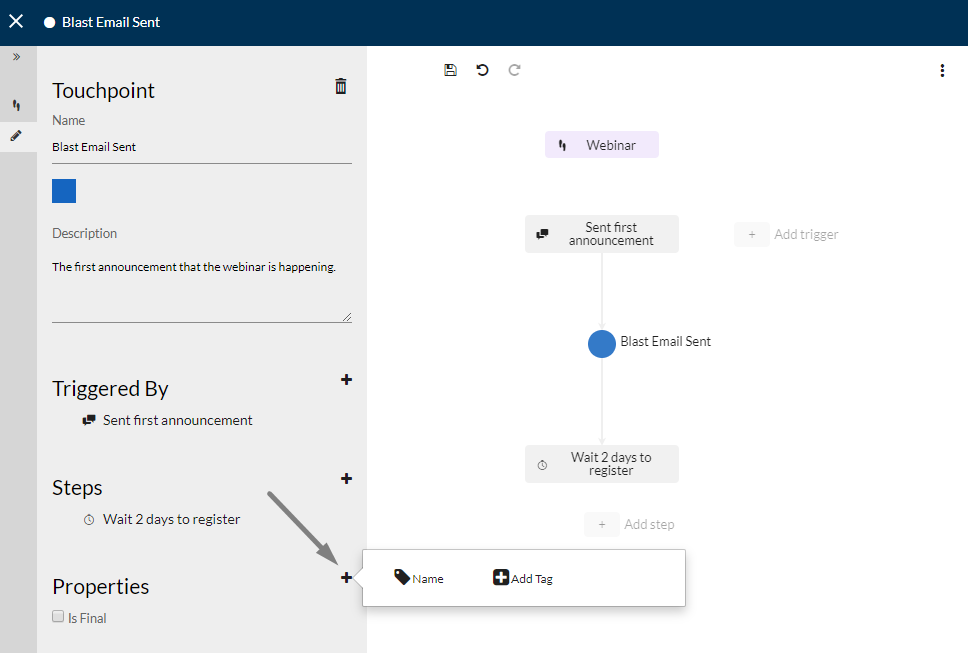Screen dimensions: 968x653
Task: Save the journey with the disk icon
Action: [451, 70]
